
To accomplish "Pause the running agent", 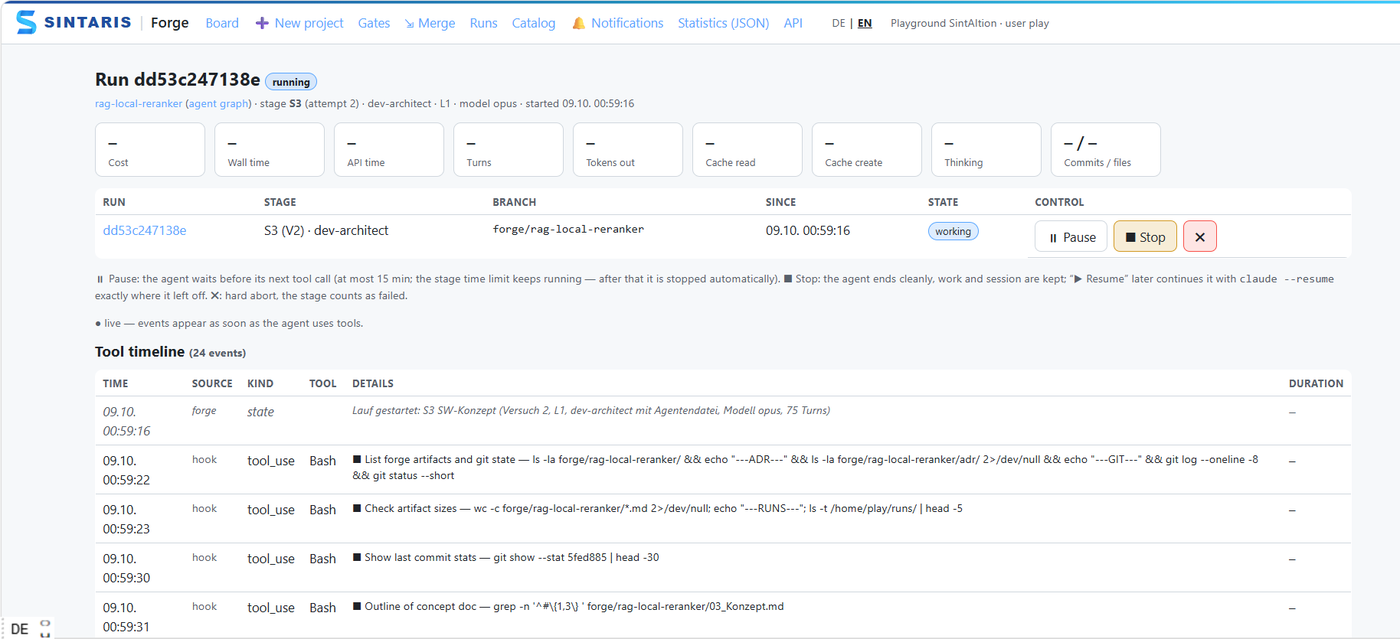I will 1071,237.
